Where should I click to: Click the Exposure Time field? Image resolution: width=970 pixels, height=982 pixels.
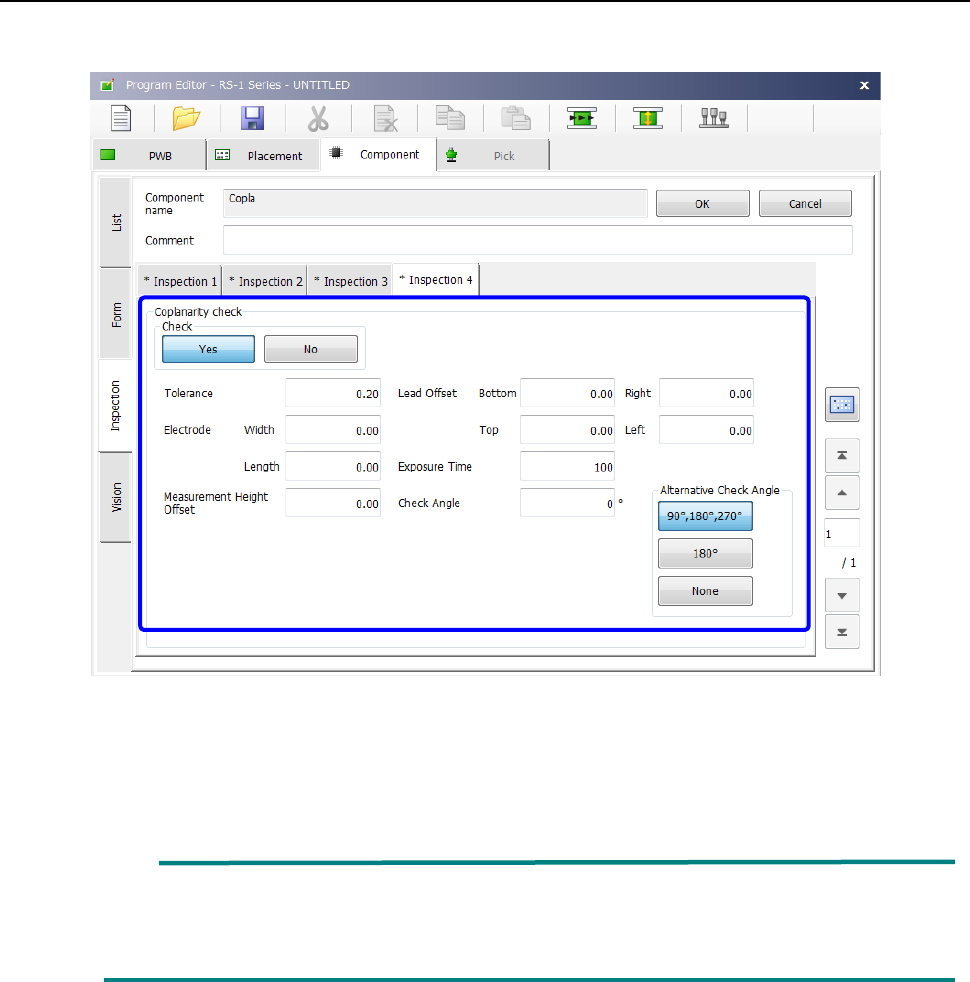coord(567,467)
